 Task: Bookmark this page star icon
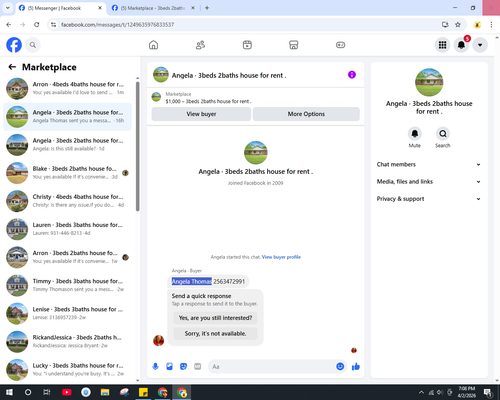coord(458,25)
